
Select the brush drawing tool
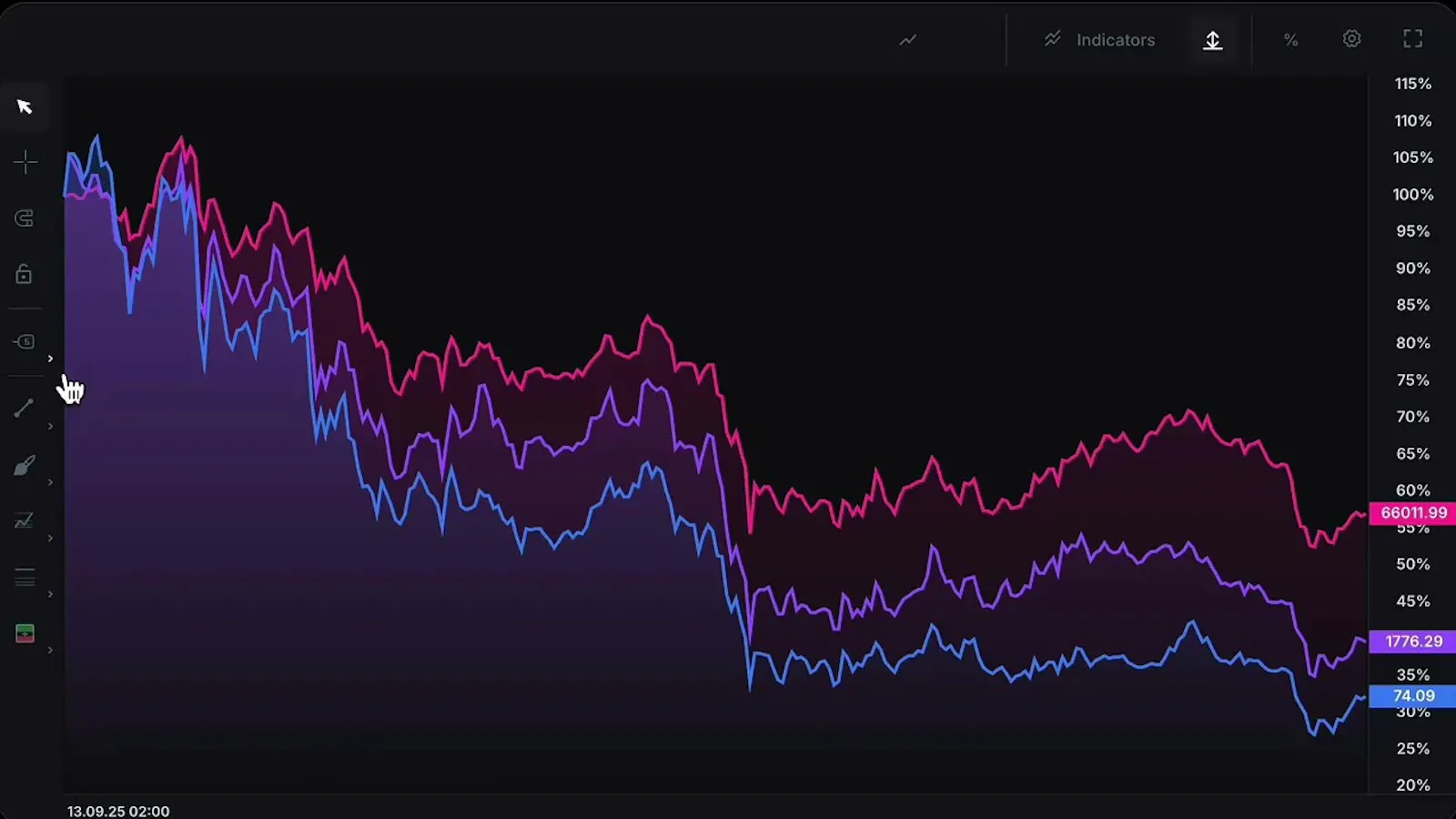coord(25,465)
